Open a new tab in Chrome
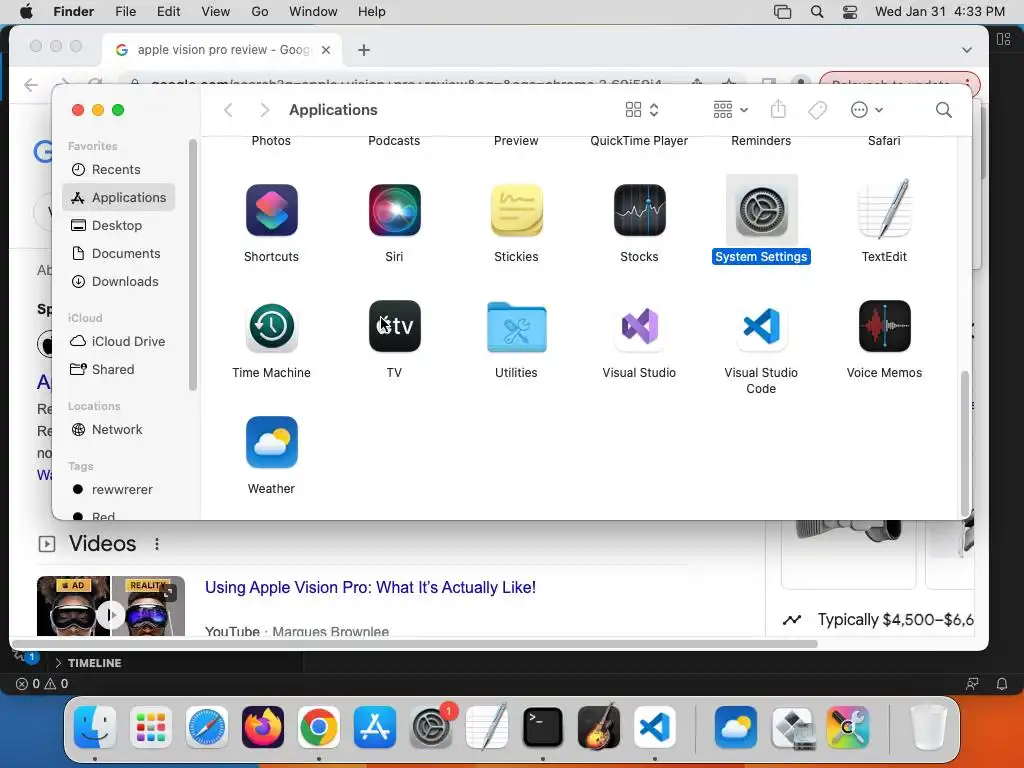The width and height of the screenshot is (1024, 768). point(364,50)
